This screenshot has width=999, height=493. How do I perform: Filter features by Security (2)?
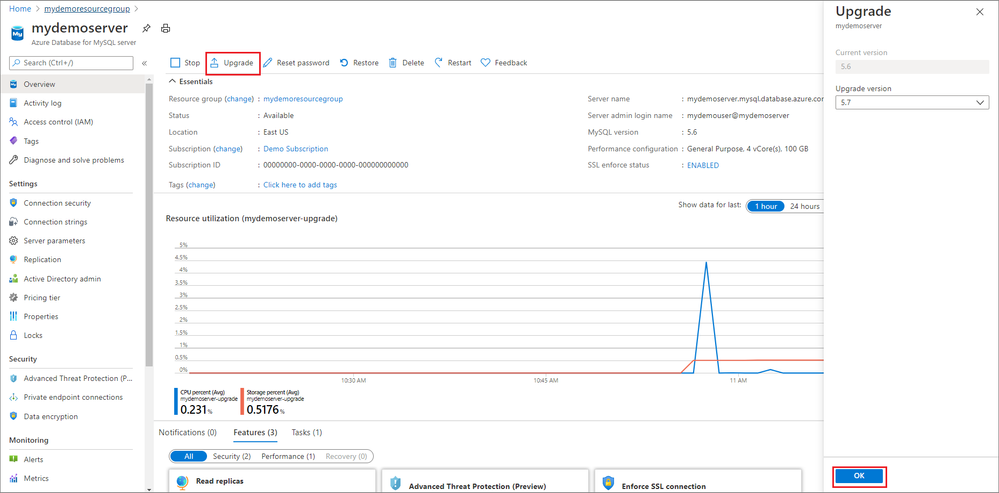(231, 456)
